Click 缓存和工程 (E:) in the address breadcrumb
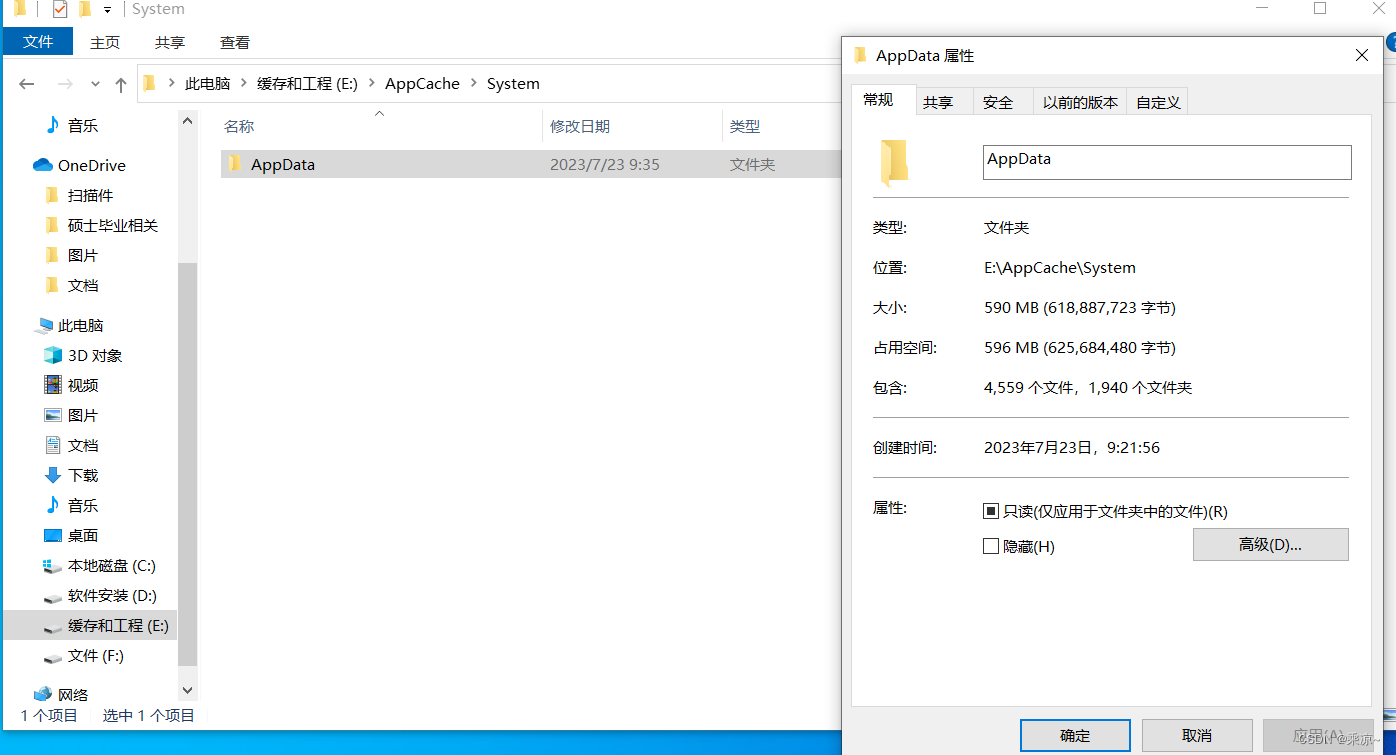The height and width of the screenshot is (755, 1396). 307,84
